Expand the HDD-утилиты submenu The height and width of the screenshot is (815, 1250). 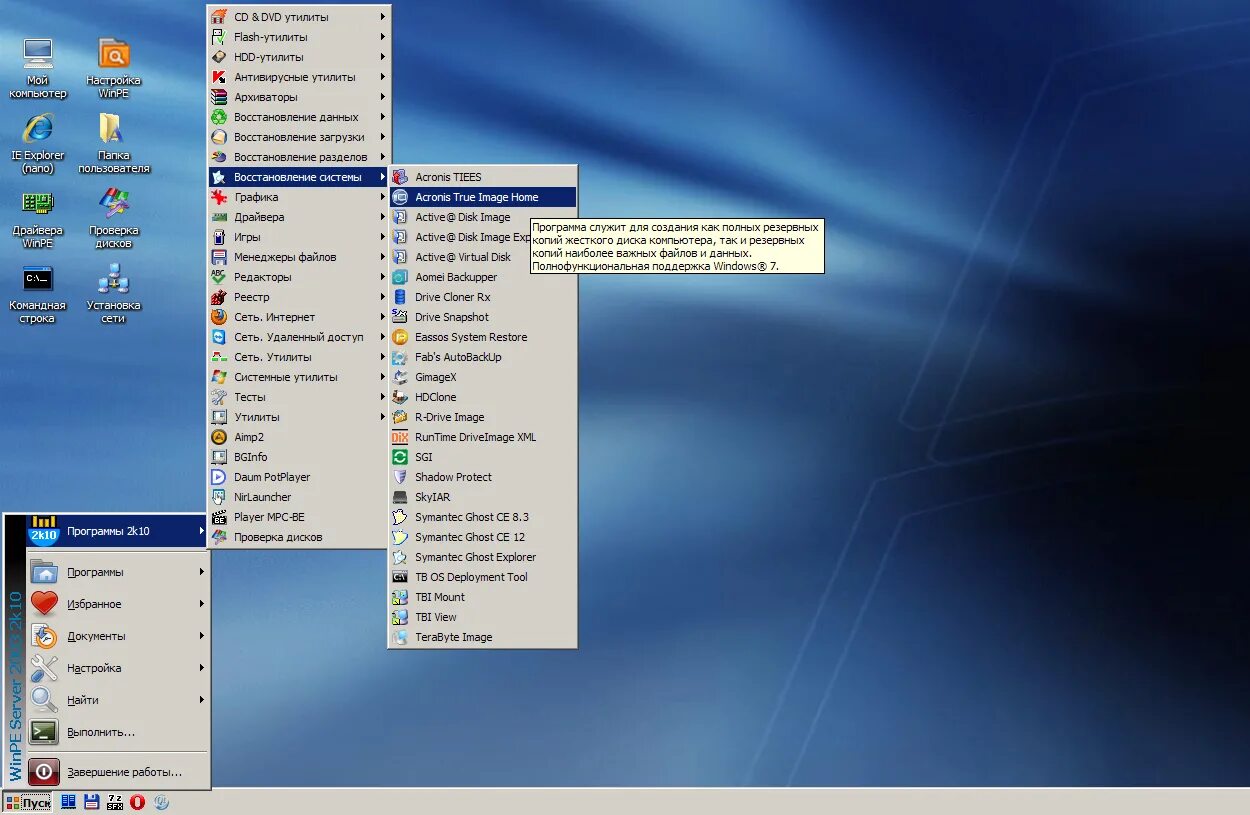coord(298,57)
